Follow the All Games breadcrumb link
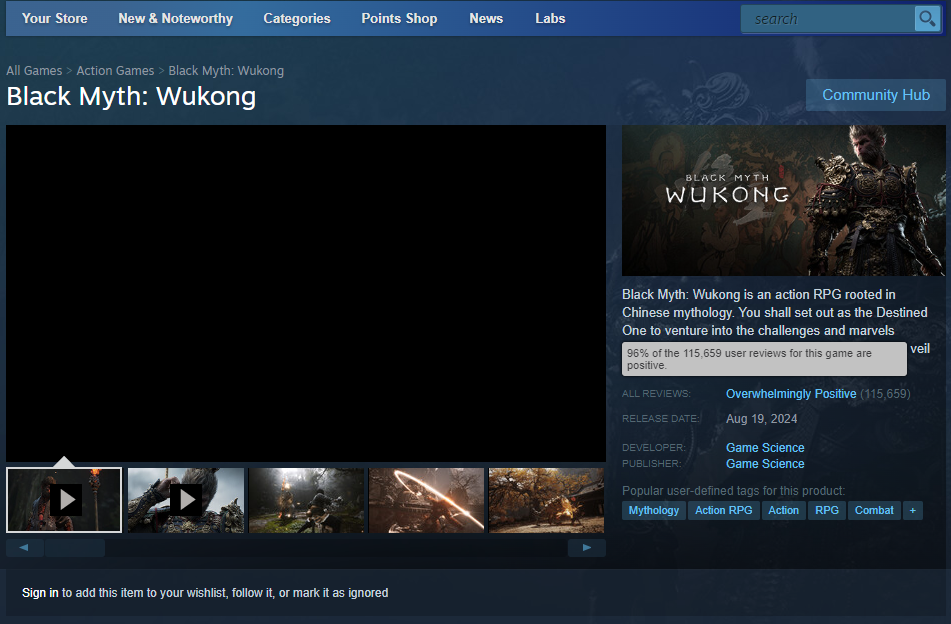 click(34, 71)
